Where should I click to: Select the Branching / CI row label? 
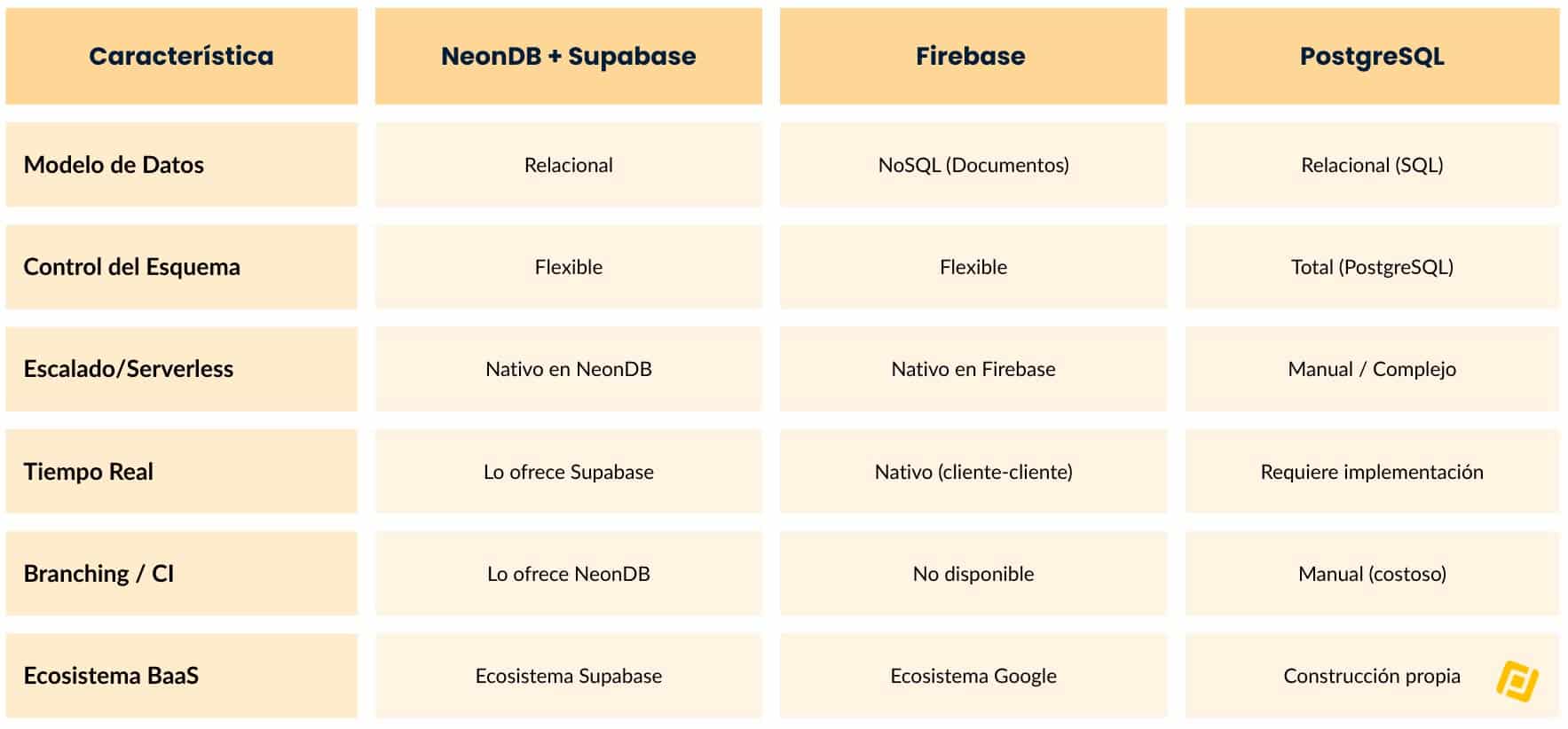(181, 574)
